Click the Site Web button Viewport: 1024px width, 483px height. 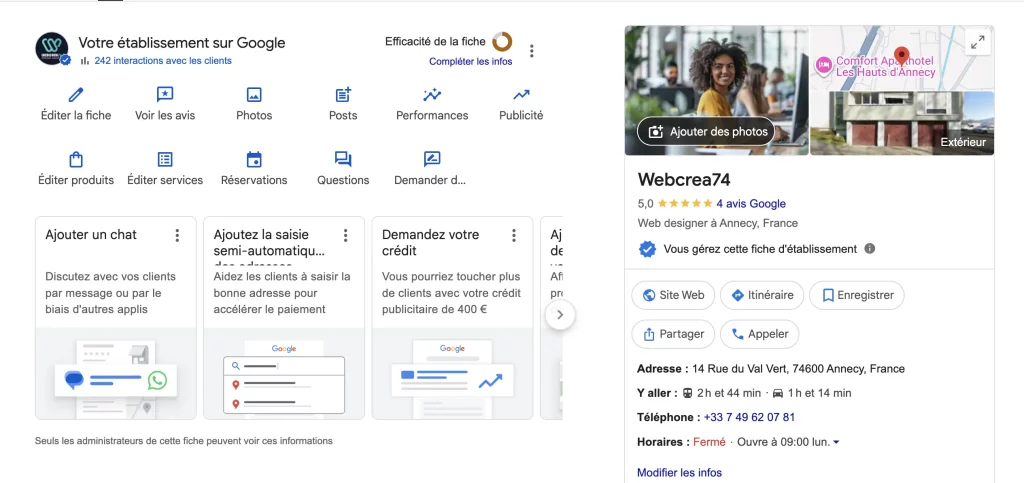pyautogui.click(x=674, y=295)
